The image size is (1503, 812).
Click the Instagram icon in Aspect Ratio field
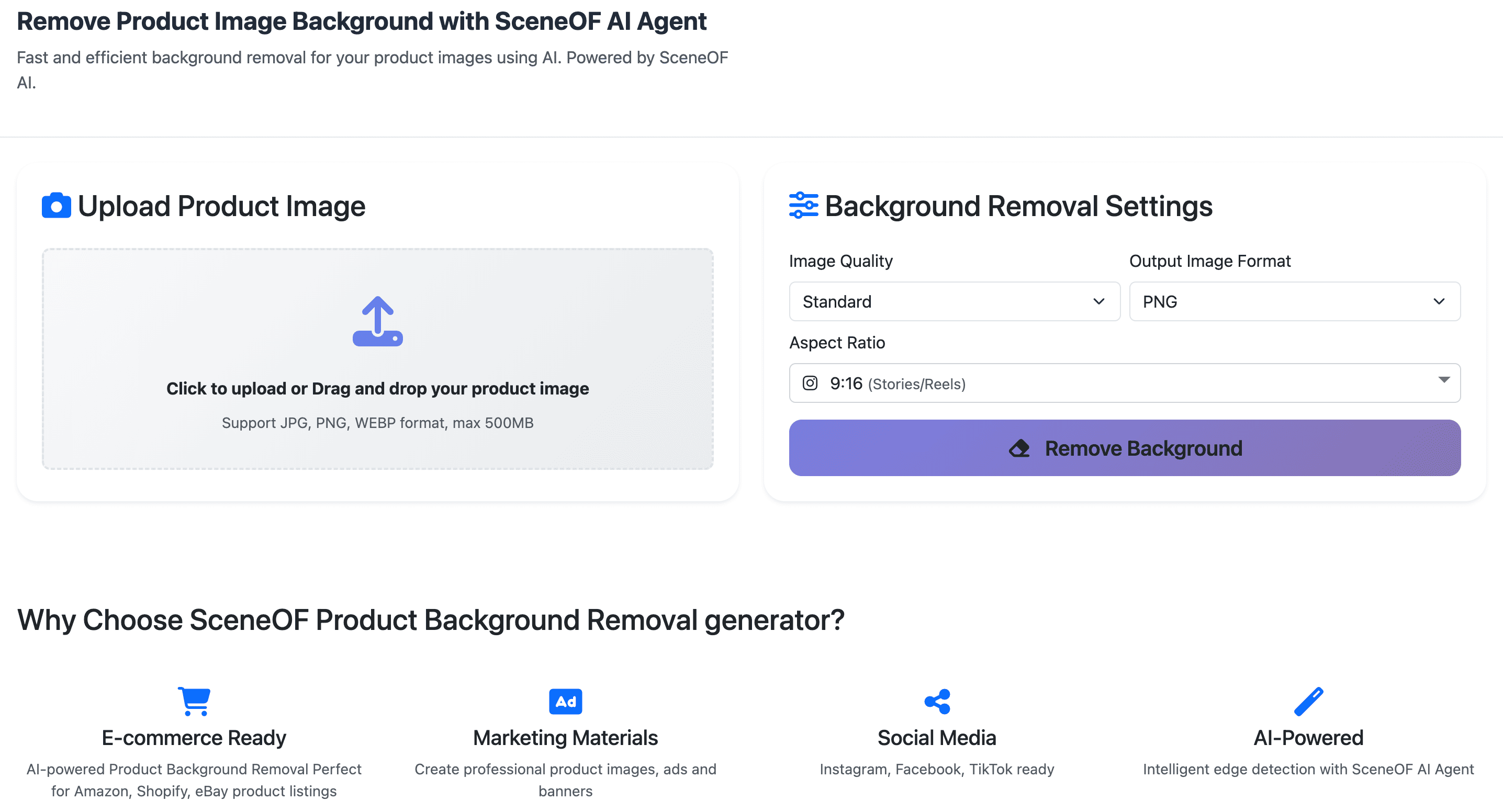pyautogui.click(x=810, y=384)
